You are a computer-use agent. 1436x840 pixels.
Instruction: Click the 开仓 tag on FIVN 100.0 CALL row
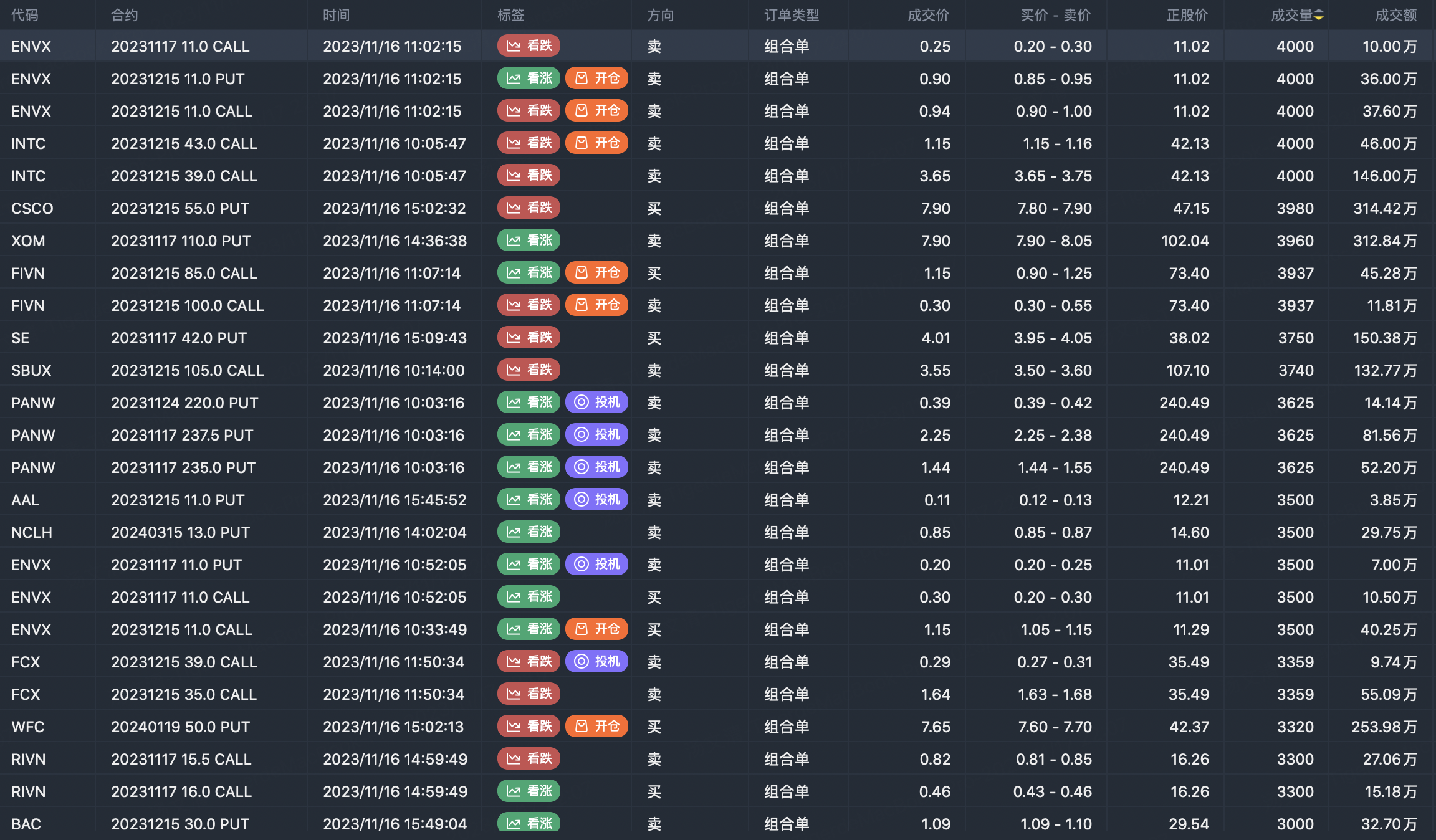click(x=596, y=305)
